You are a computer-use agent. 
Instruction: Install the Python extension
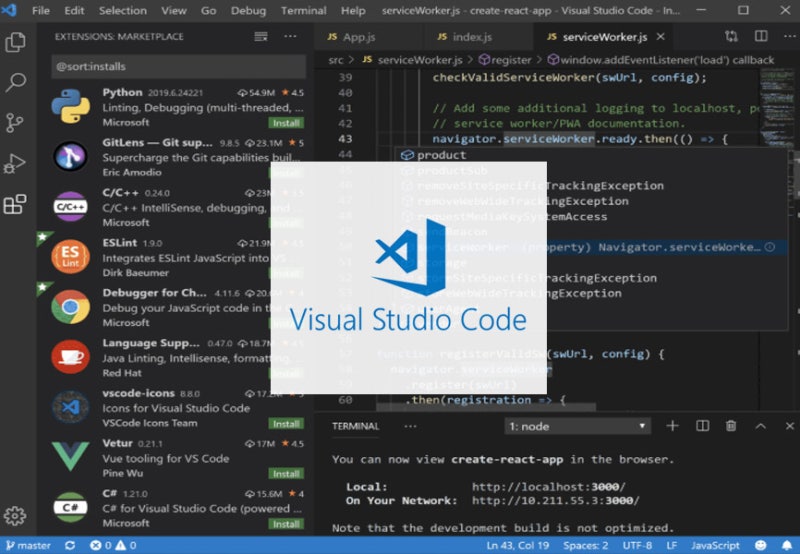pyautogui.click(x=286, y=123)
